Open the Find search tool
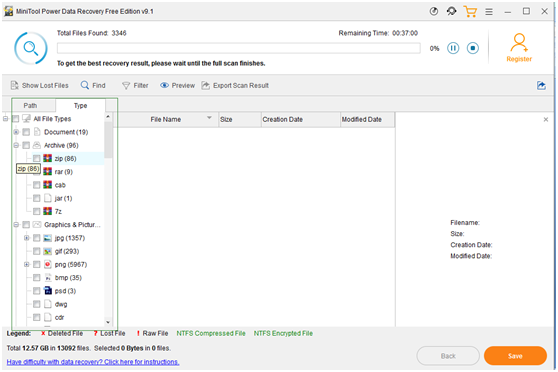 [93, 85]
